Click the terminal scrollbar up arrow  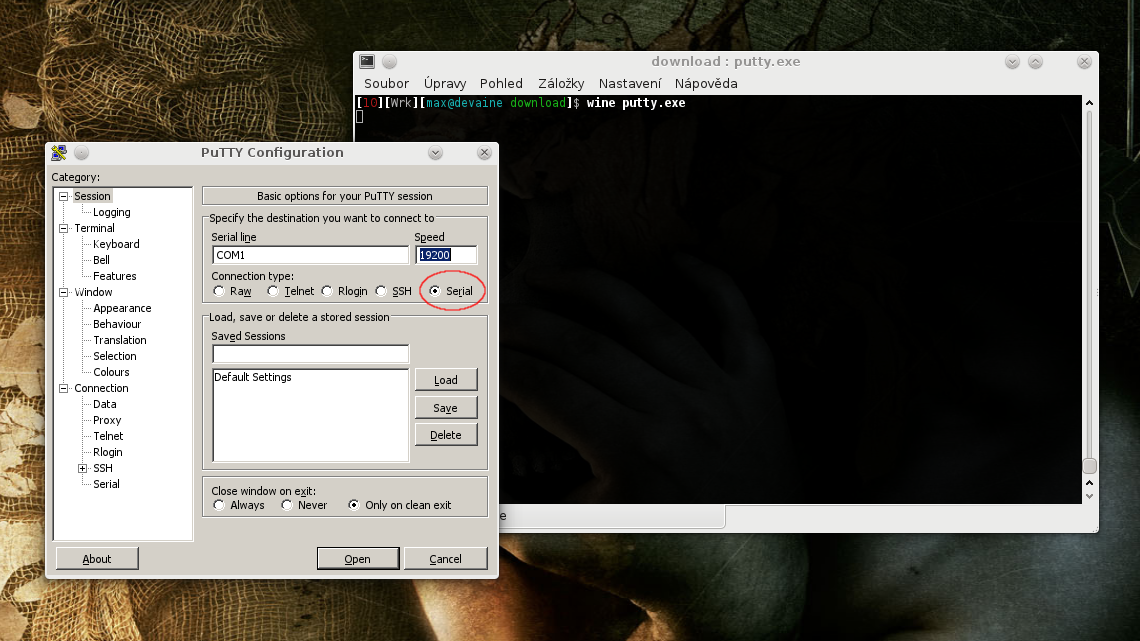tap(1089, 103)
